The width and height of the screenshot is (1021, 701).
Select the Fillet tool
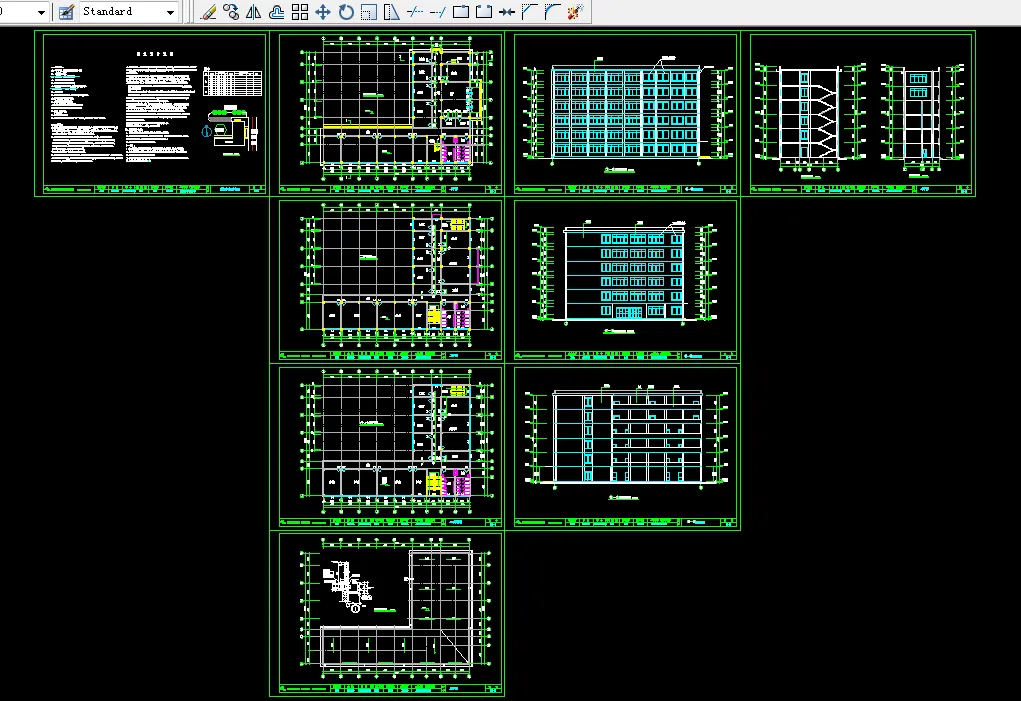coord(552,12)
